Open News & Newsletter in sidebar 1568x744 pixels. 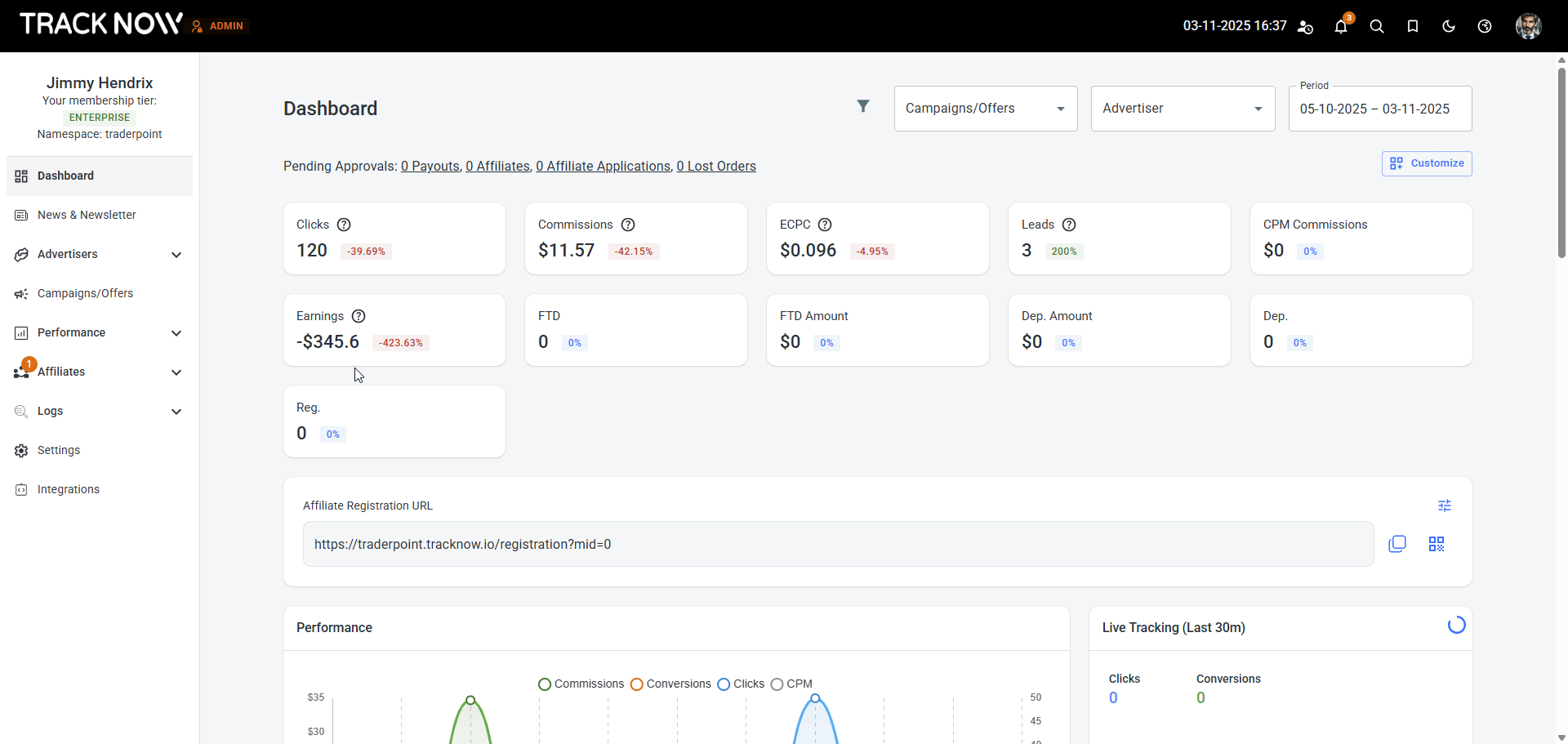coord(87,215)
